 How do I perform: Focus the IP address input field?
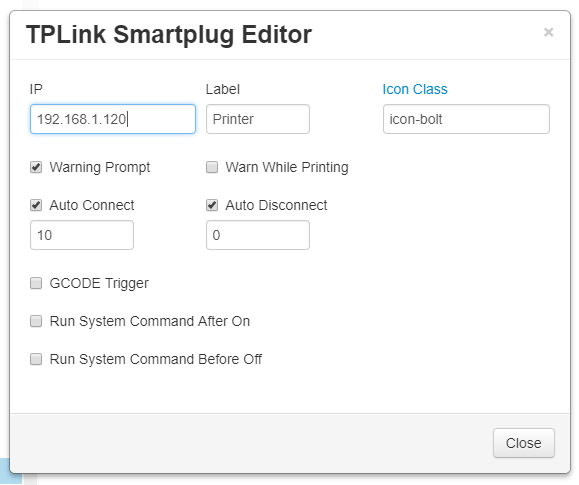[113, 119]
